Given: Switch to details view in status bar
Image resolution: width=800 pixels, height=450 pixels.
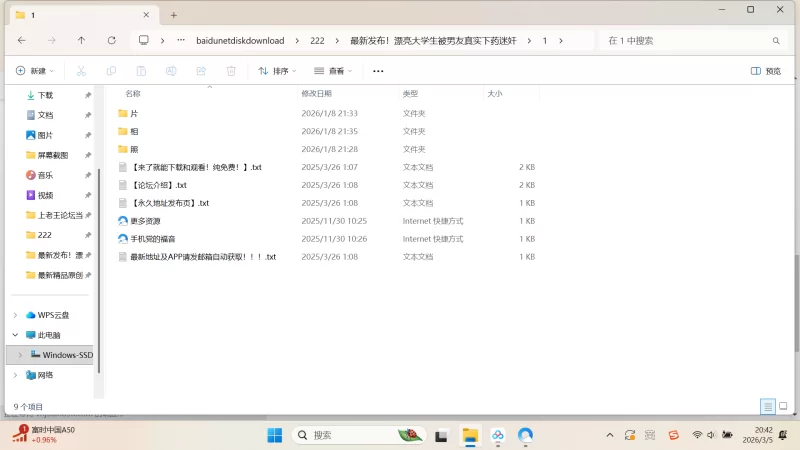Looking at the screenshot, I should coord(767,407).
